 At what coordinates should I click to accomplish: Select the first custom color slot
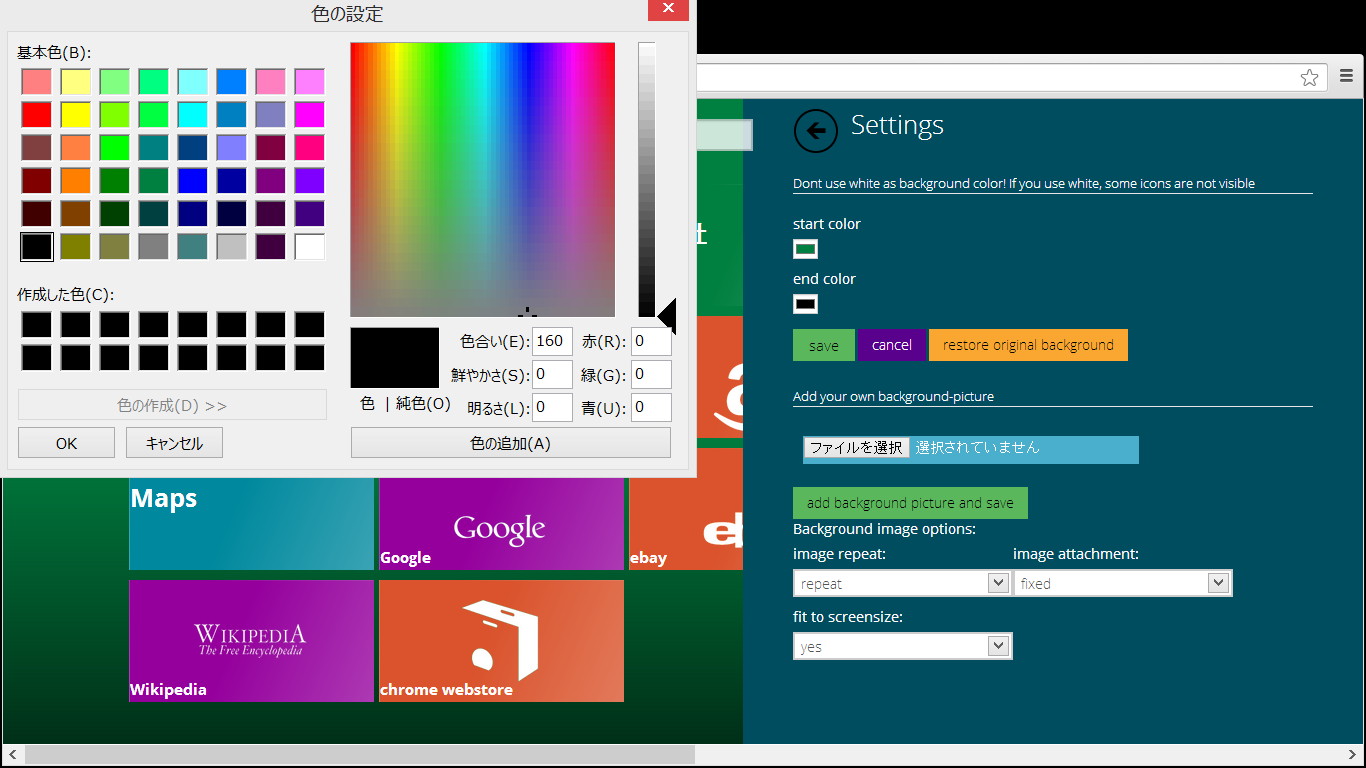tap(37, 325)
